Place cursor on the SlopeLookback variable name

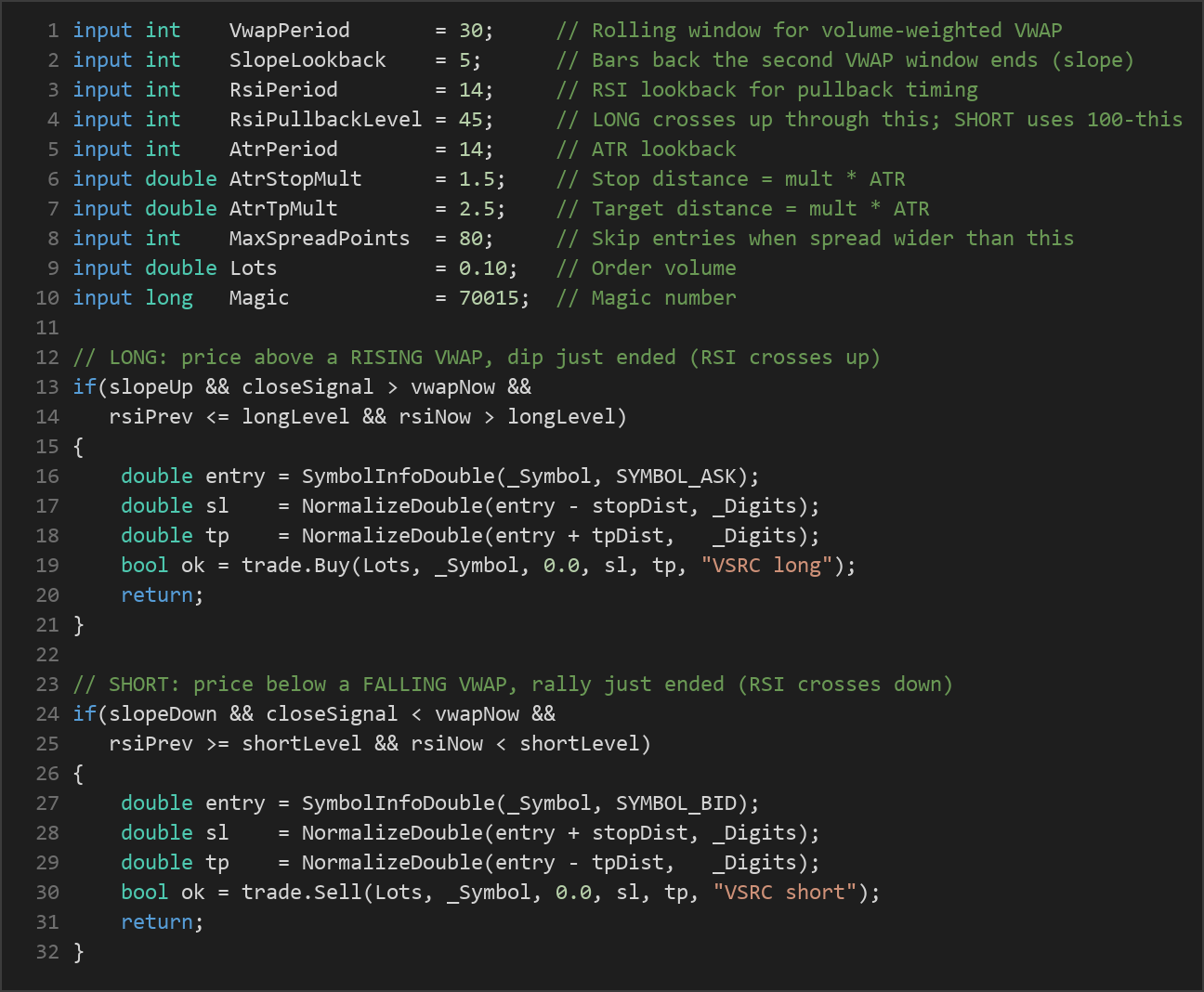point(308,60)
